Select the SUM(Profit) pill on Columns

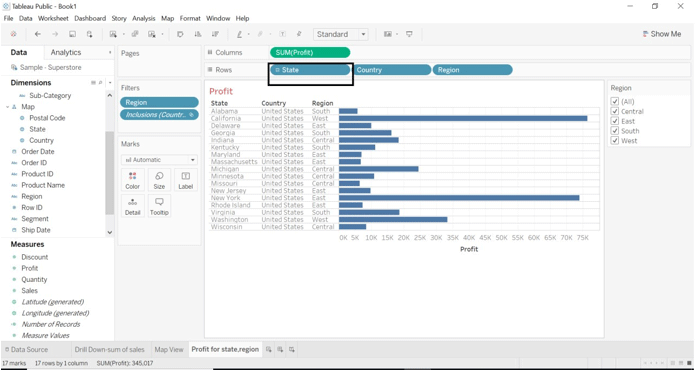310,52
